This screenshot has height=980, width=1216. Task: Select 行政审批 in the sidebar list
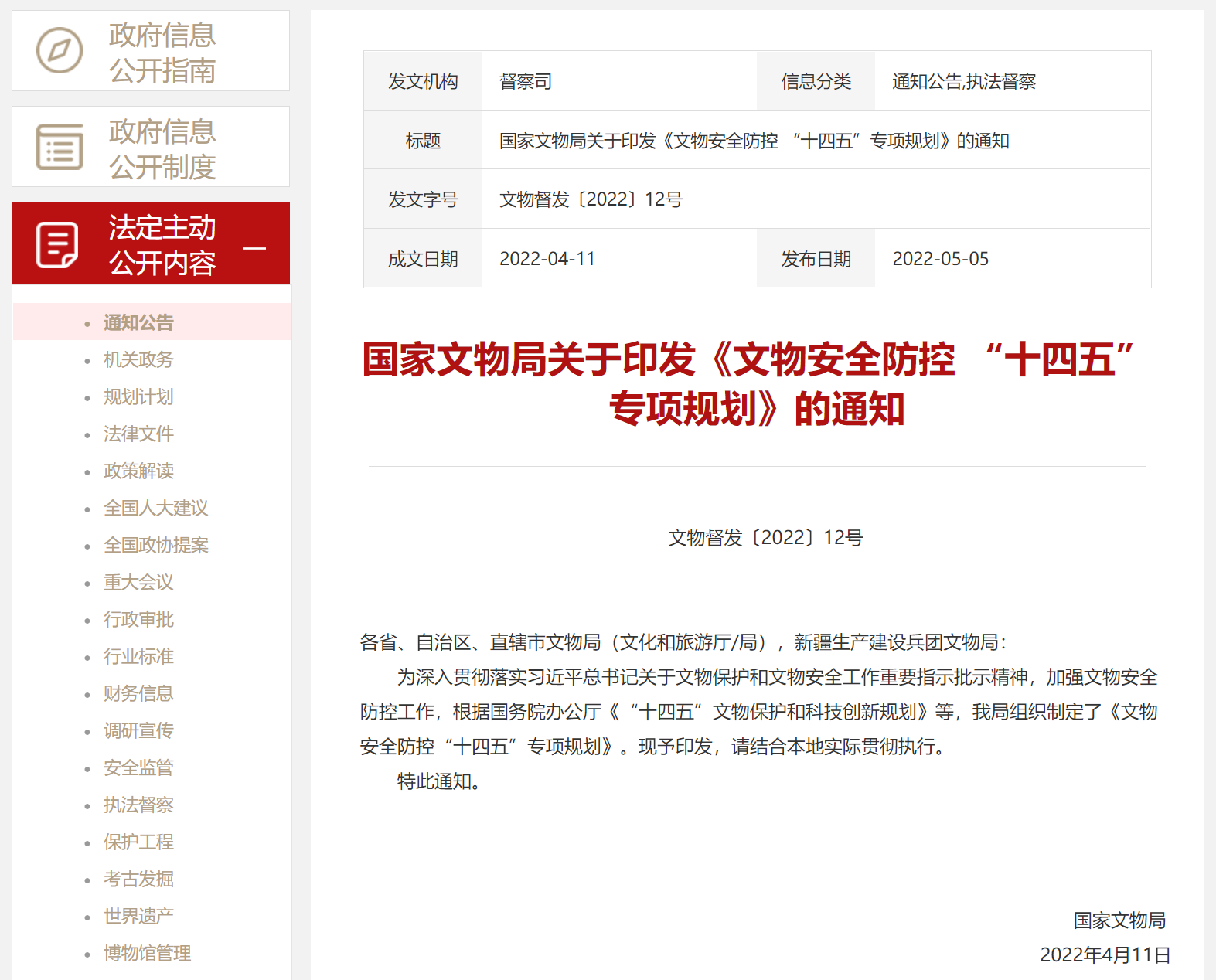click(x=138, y=619)
